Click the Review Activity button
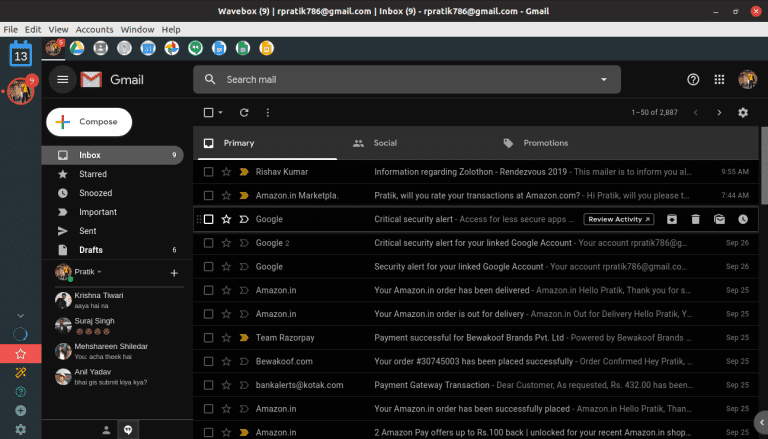 click(619, 220)
